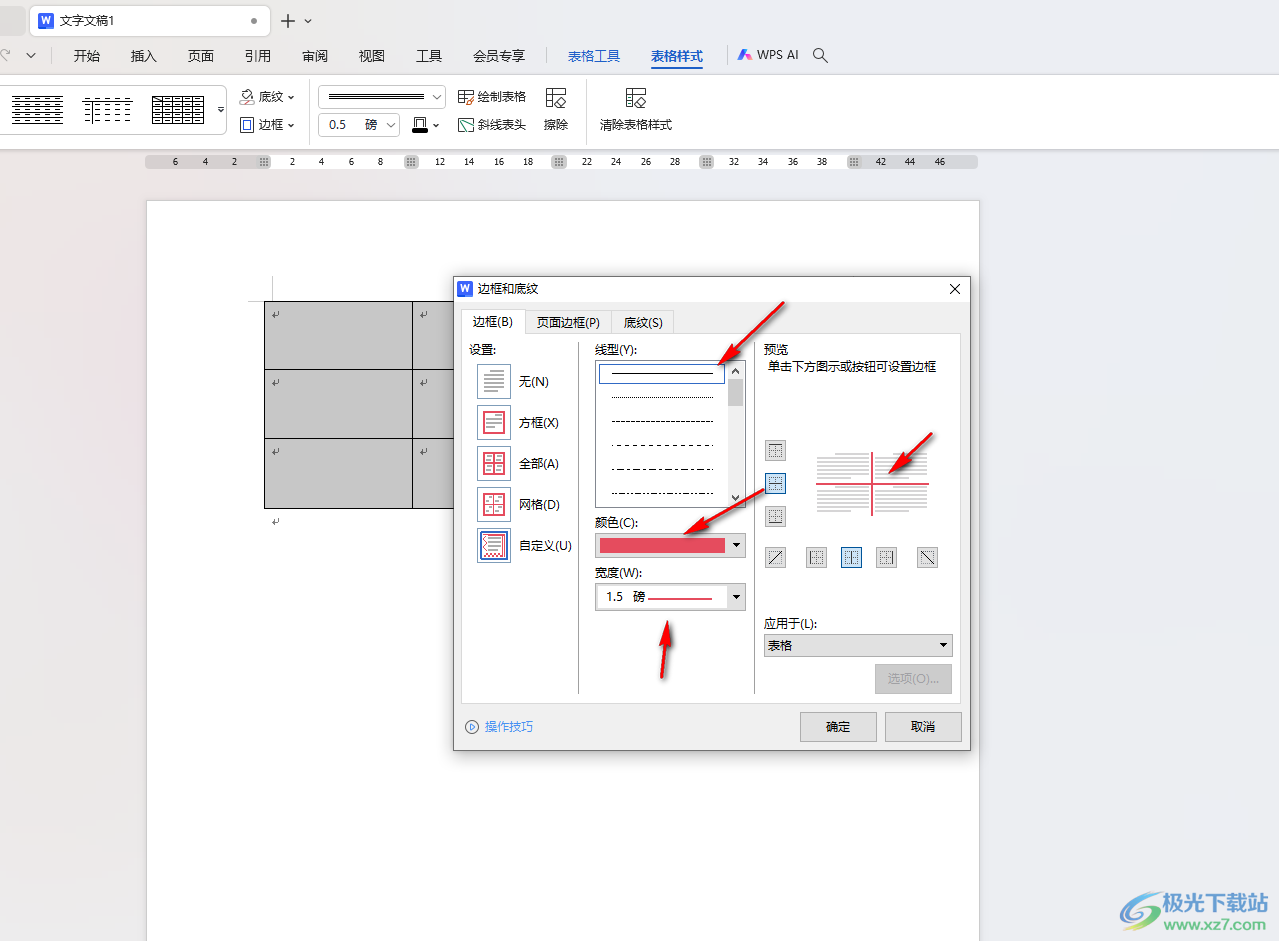Screen dimensions: 1279x941
Task: Open the 颜色(C) border color dropdown
Action: 670,545
